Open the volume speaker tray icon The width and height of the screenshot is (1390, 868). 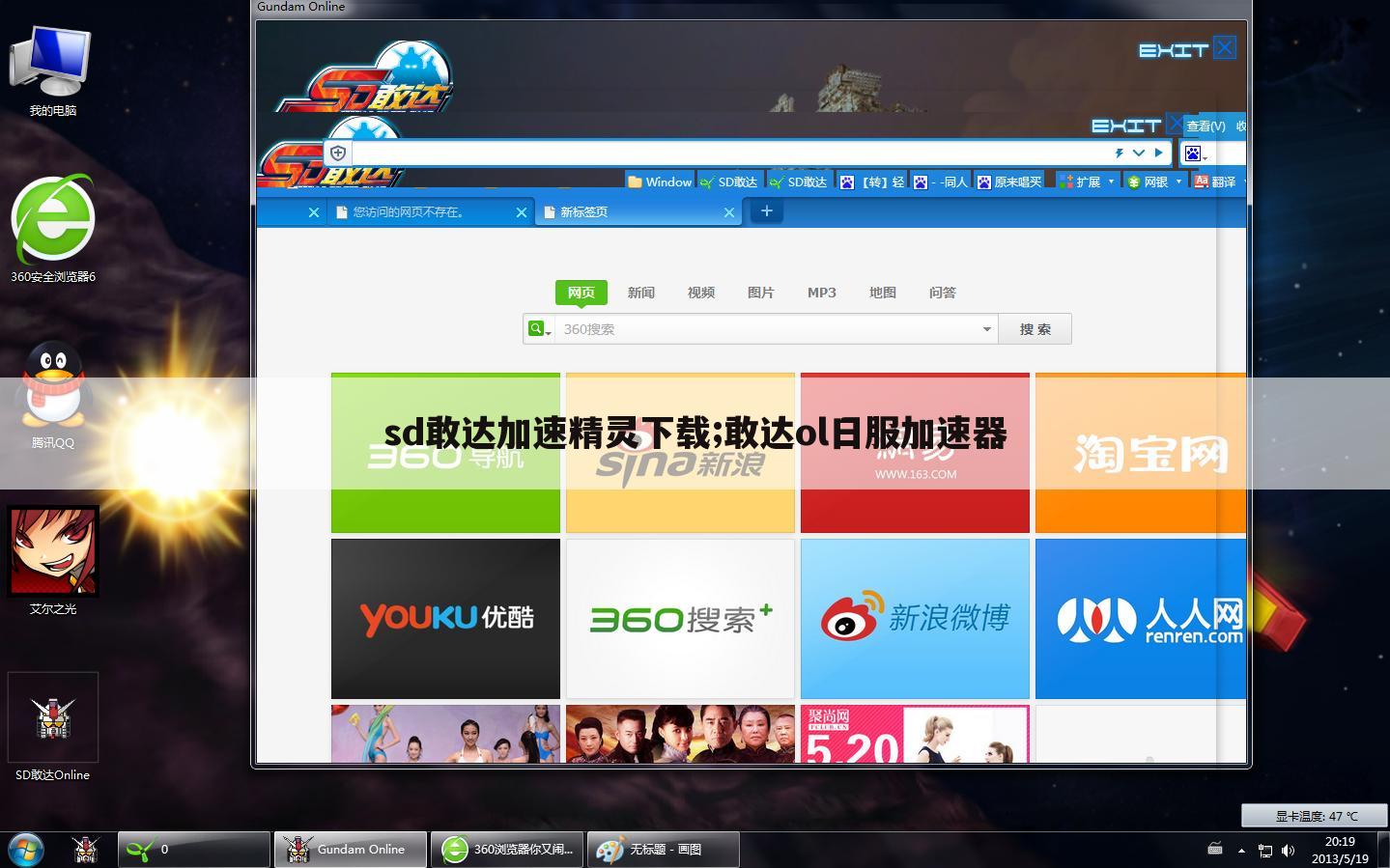[x=1288, y=851]
